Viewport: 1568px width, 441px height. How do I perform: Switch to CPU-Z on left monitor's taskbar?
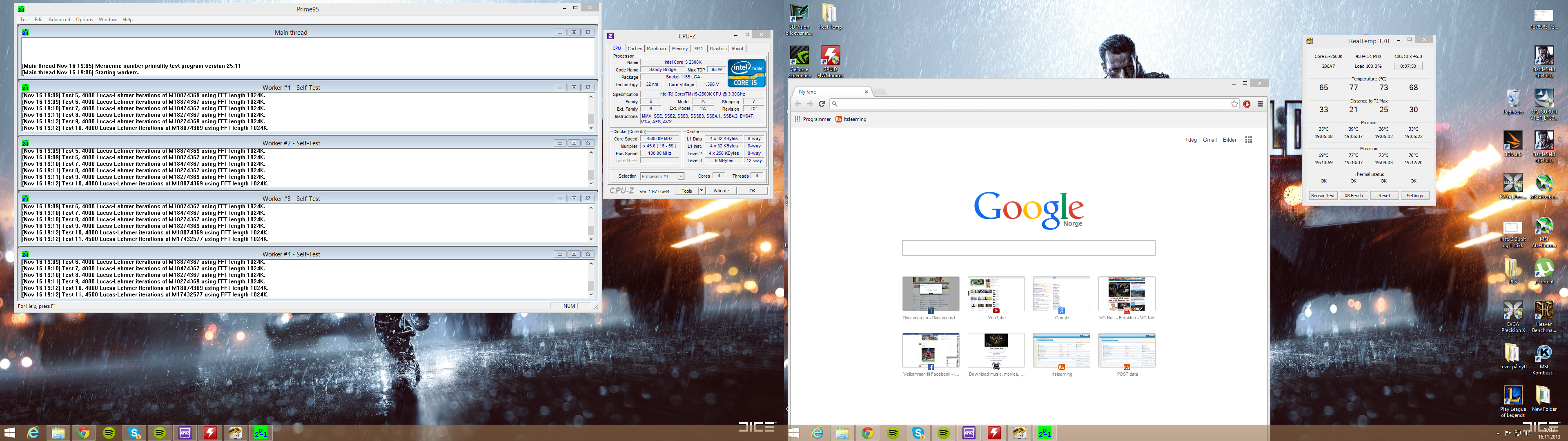click(x=185, y=432)
